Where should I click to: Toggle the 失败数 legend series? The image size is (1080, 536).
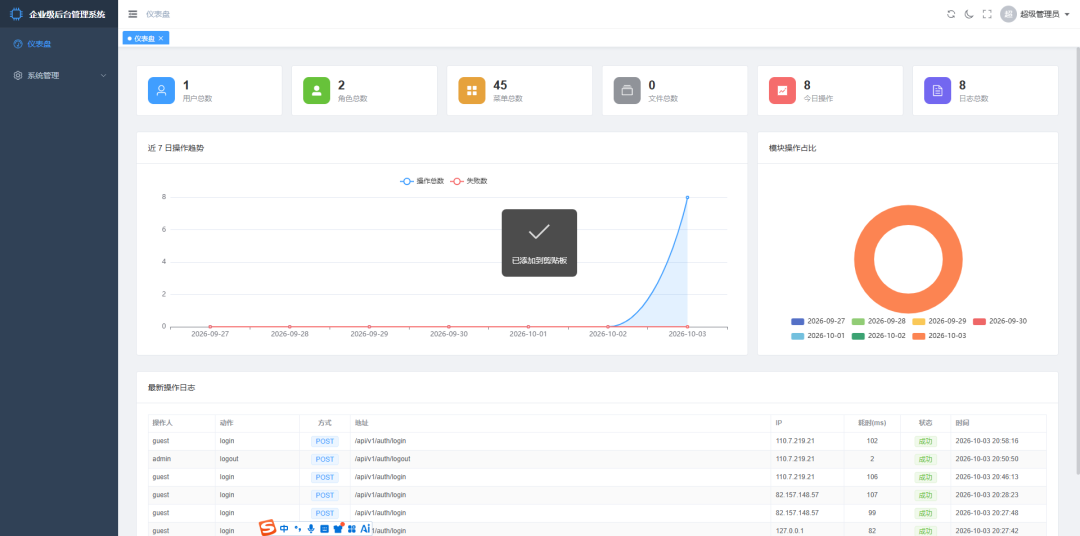(469, 181)
